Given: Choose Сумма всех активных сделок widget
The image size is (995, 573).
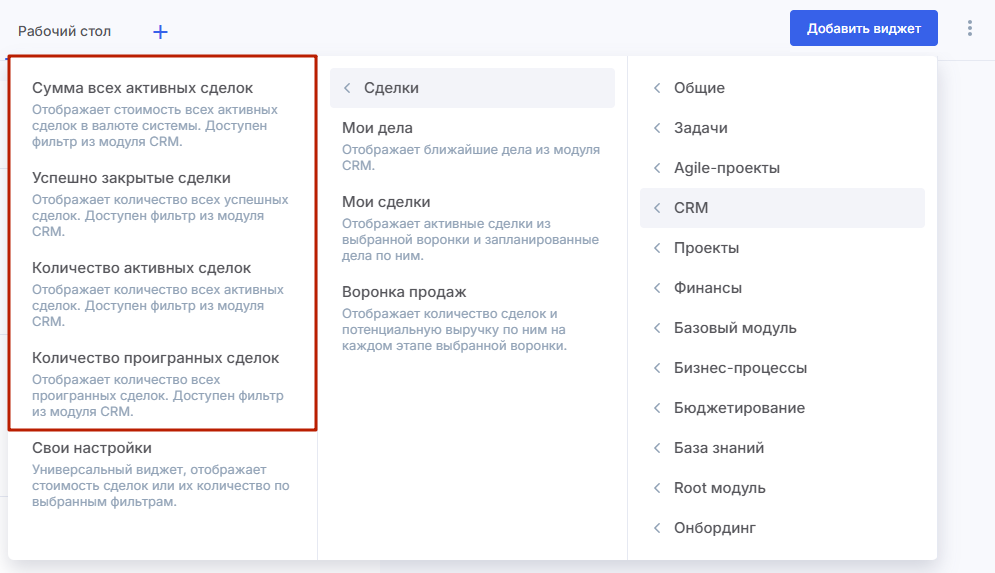Looking at the screenshot, I should [142, 88].
